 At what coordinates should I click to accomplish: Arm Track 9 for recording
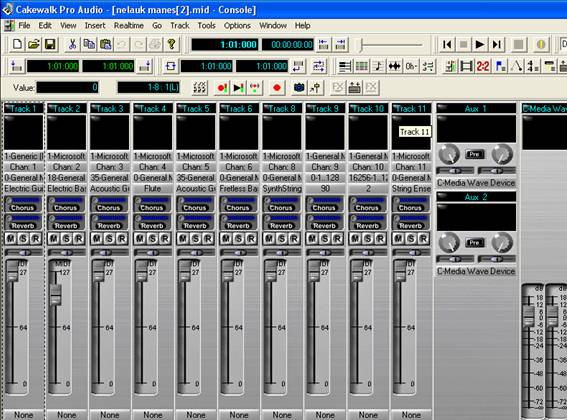(x=337, y=238)
